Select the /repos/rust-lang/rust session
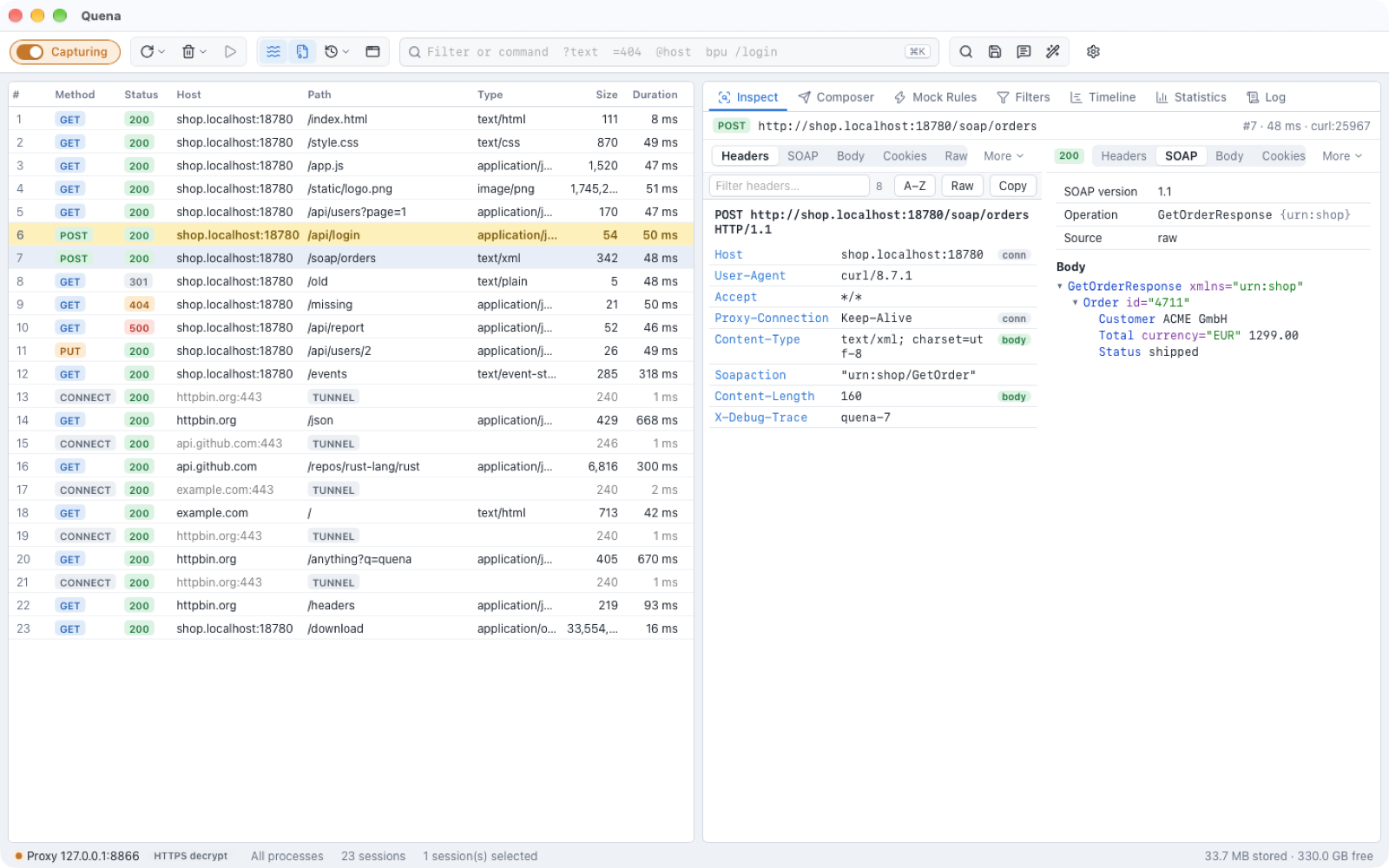Viewport: 1389px width, 868px height. point(351,466)
